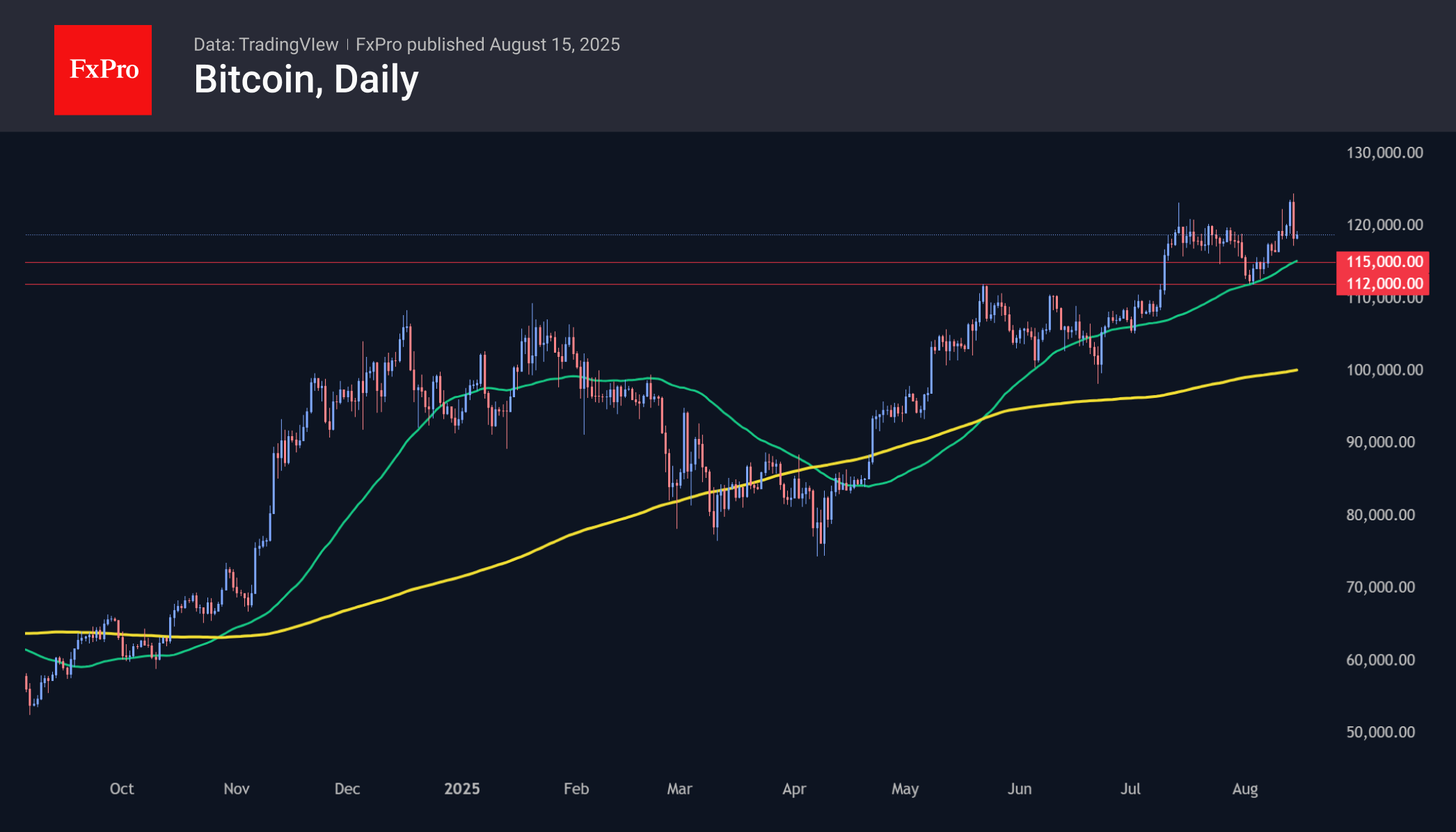
Task: Click the 90,000.00 price axis label
Action: [x=1380, y=442]
